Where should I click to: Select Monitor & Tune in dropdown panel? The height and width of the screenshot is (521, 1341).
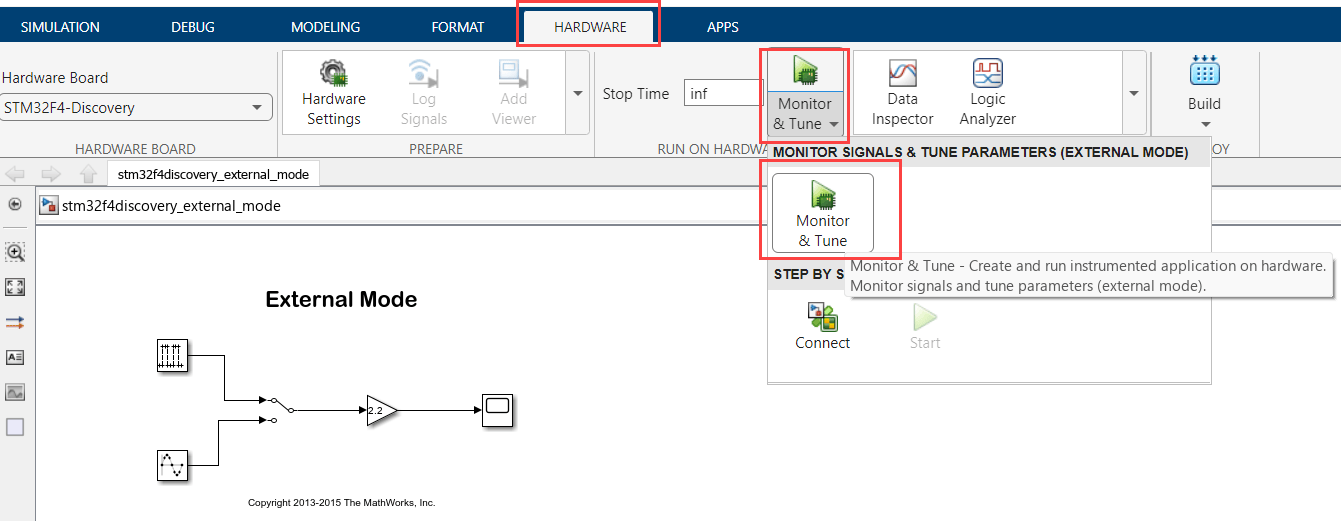822,213
